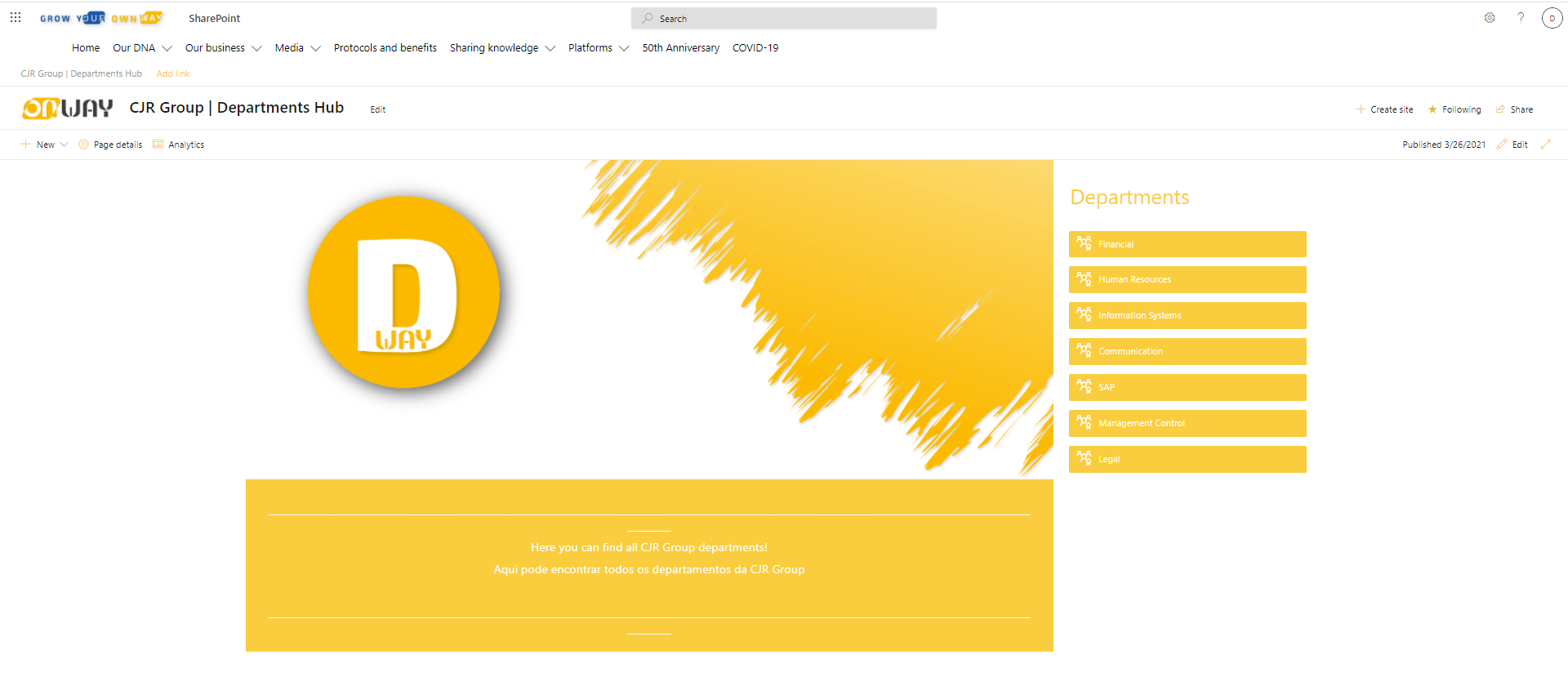Open the Human Resources department link
The width and height of the screenshot is (1568, 690).
(1187, 279)
